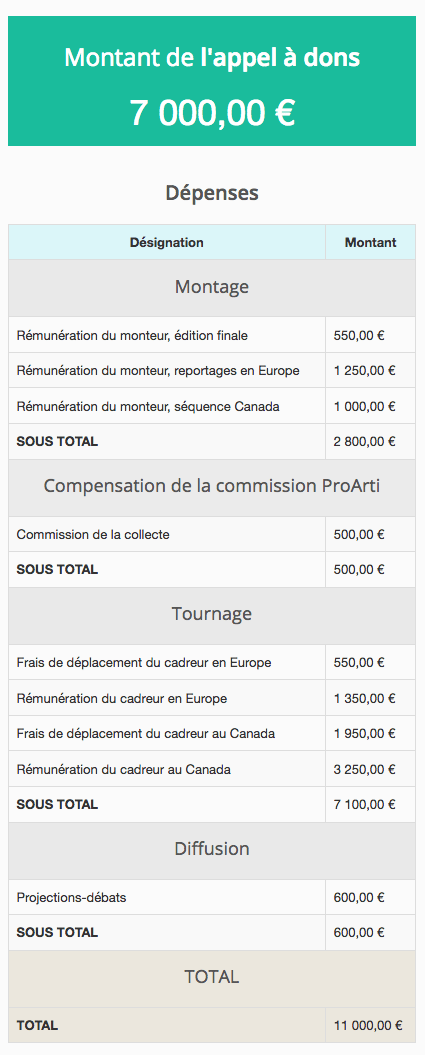
Task: Click 'Rémunération du cadreur en Europe' row
Action: coord(212,698)
